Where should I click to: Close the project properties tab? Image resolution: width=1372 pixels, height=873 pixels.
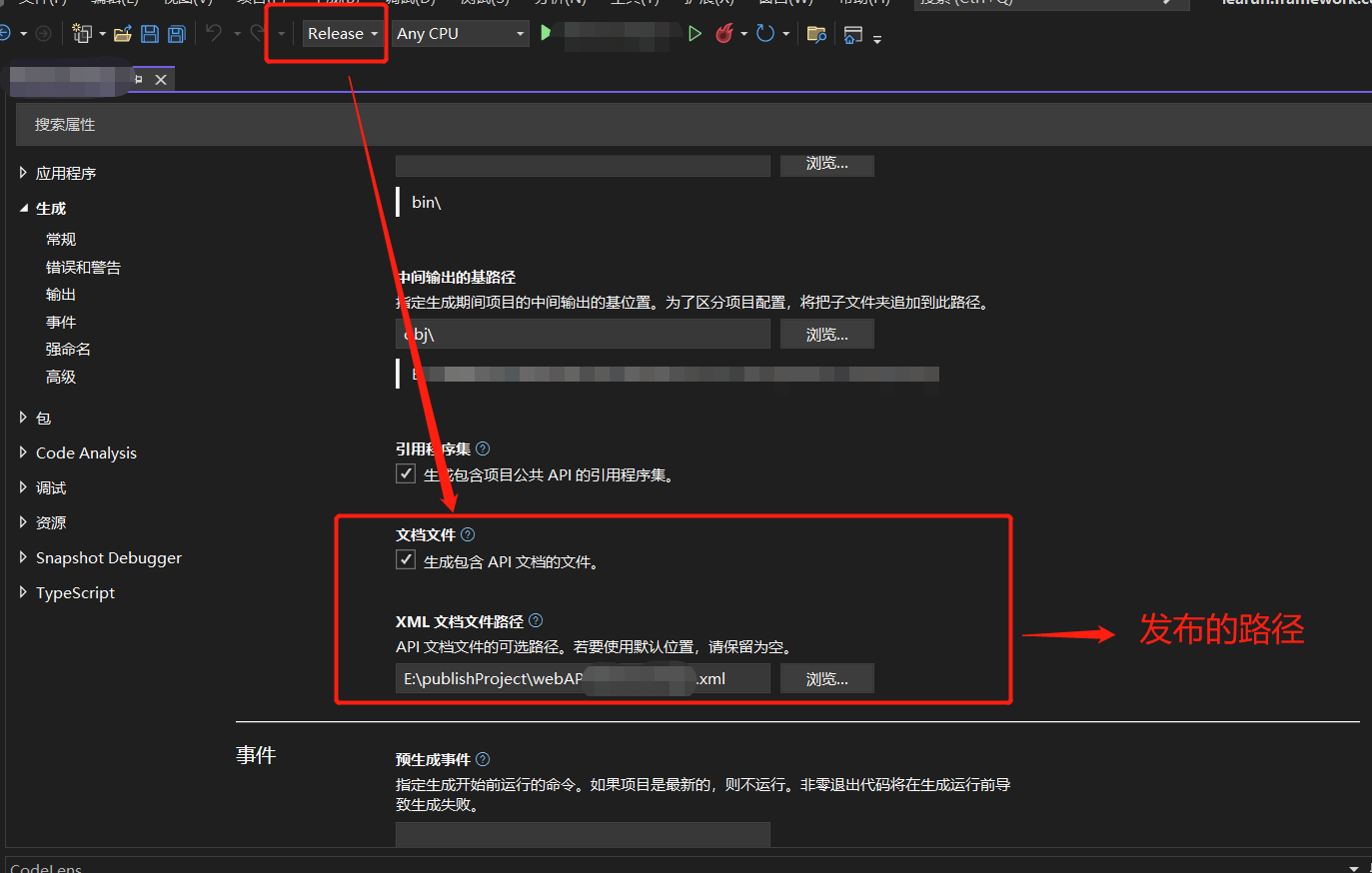coord(161,80)
